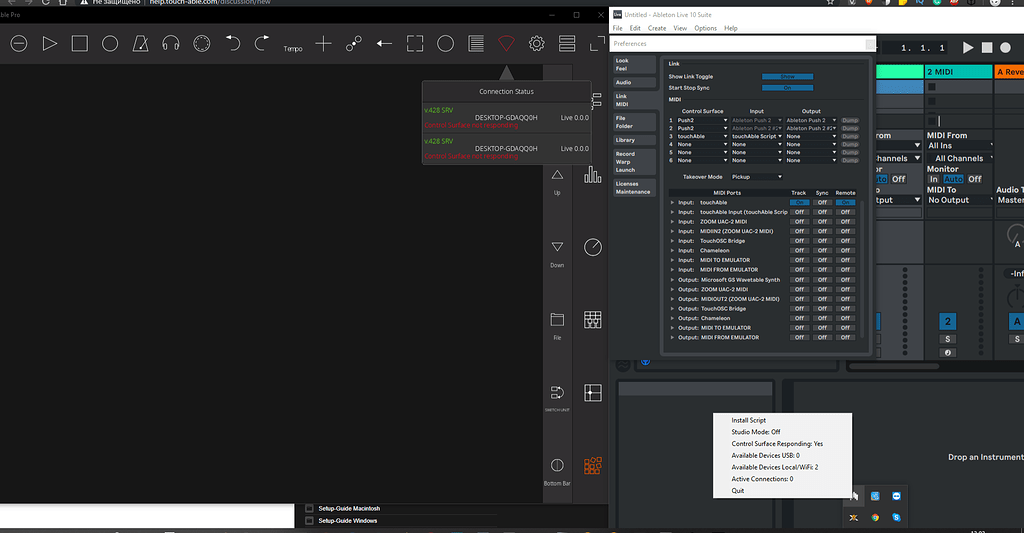This screenshot has height=533, width=1024.
Task: Click the red connection status icon
Action: (506, 44)
